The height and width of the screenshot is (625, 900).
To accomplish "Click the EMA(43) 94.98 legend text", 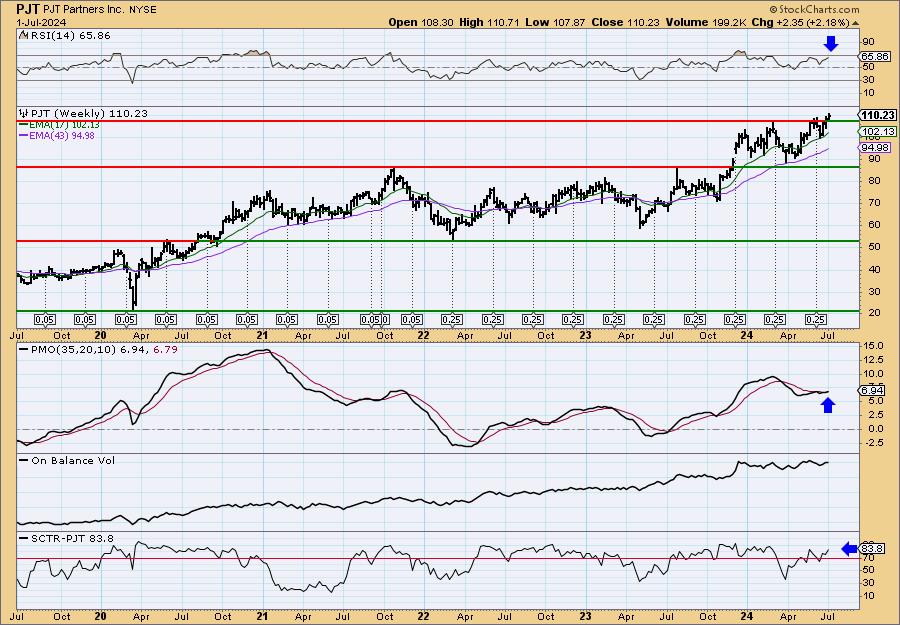I will pos(63,136).
